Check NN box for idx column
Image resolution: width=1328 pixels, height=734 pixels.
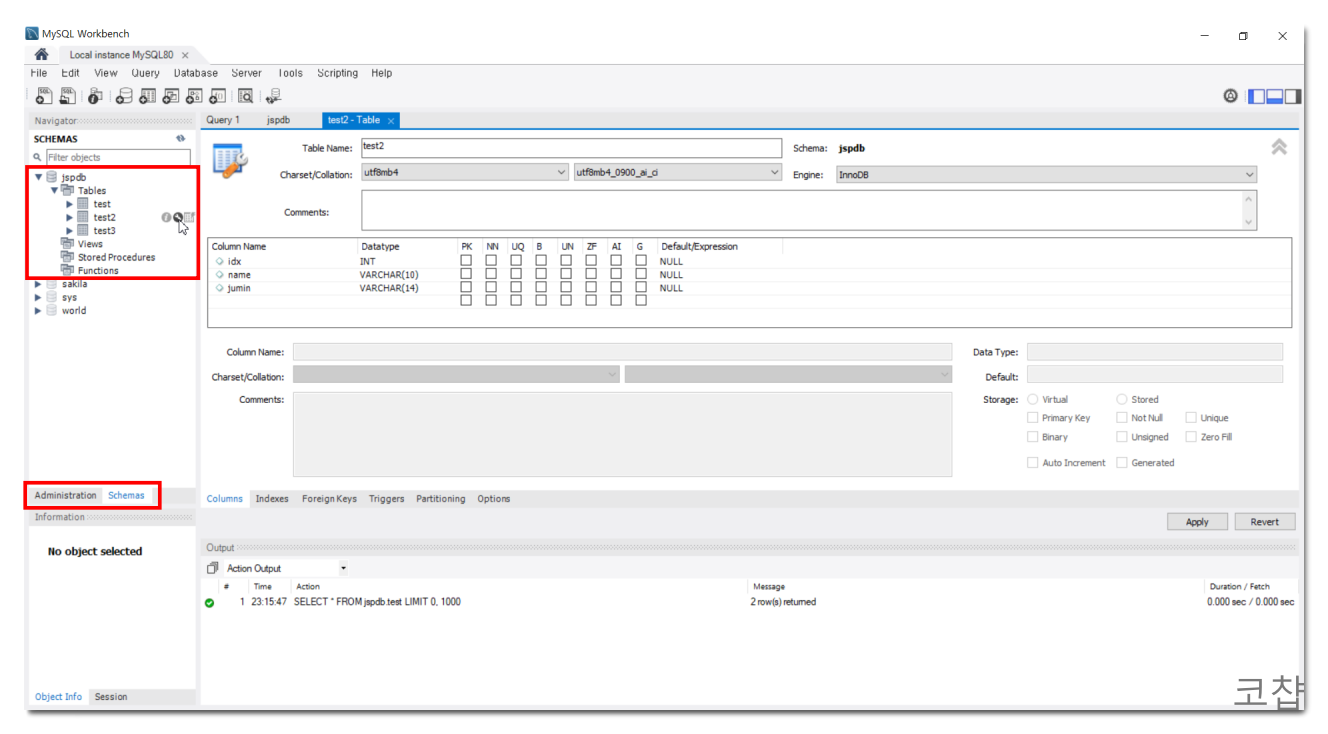(491, 261)
